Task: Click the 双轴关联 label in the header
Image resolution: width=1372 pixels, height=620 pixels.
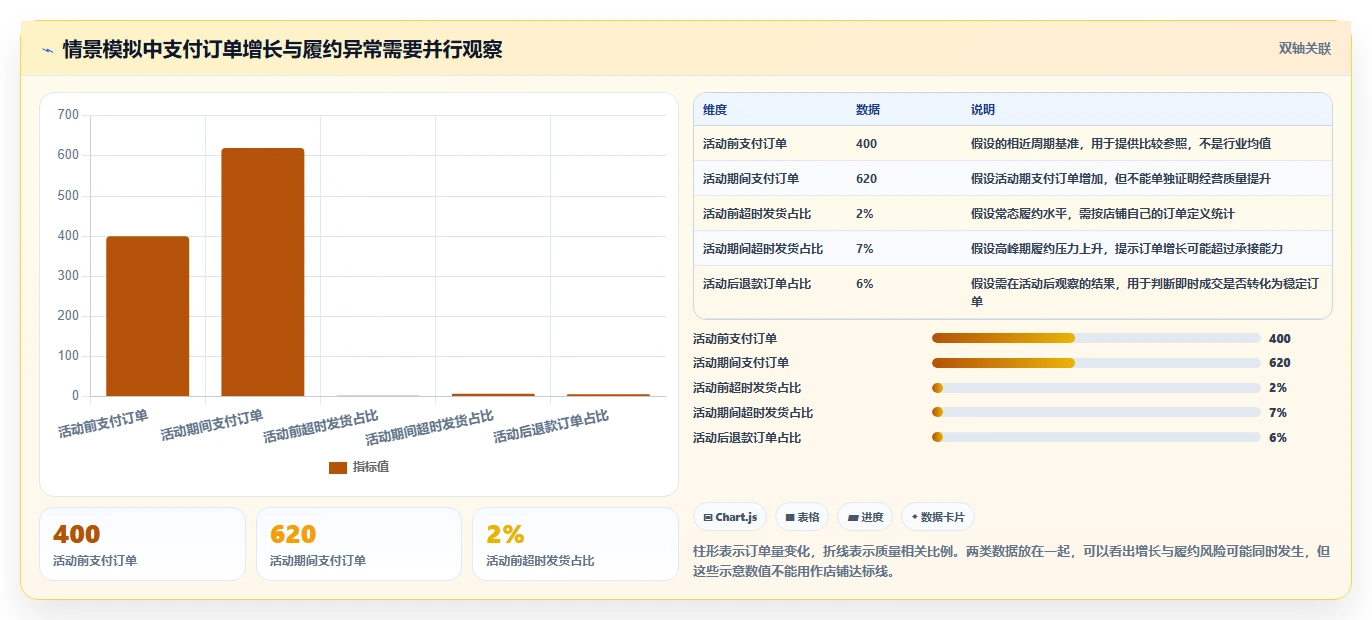Action: [x=1304, y=48]
